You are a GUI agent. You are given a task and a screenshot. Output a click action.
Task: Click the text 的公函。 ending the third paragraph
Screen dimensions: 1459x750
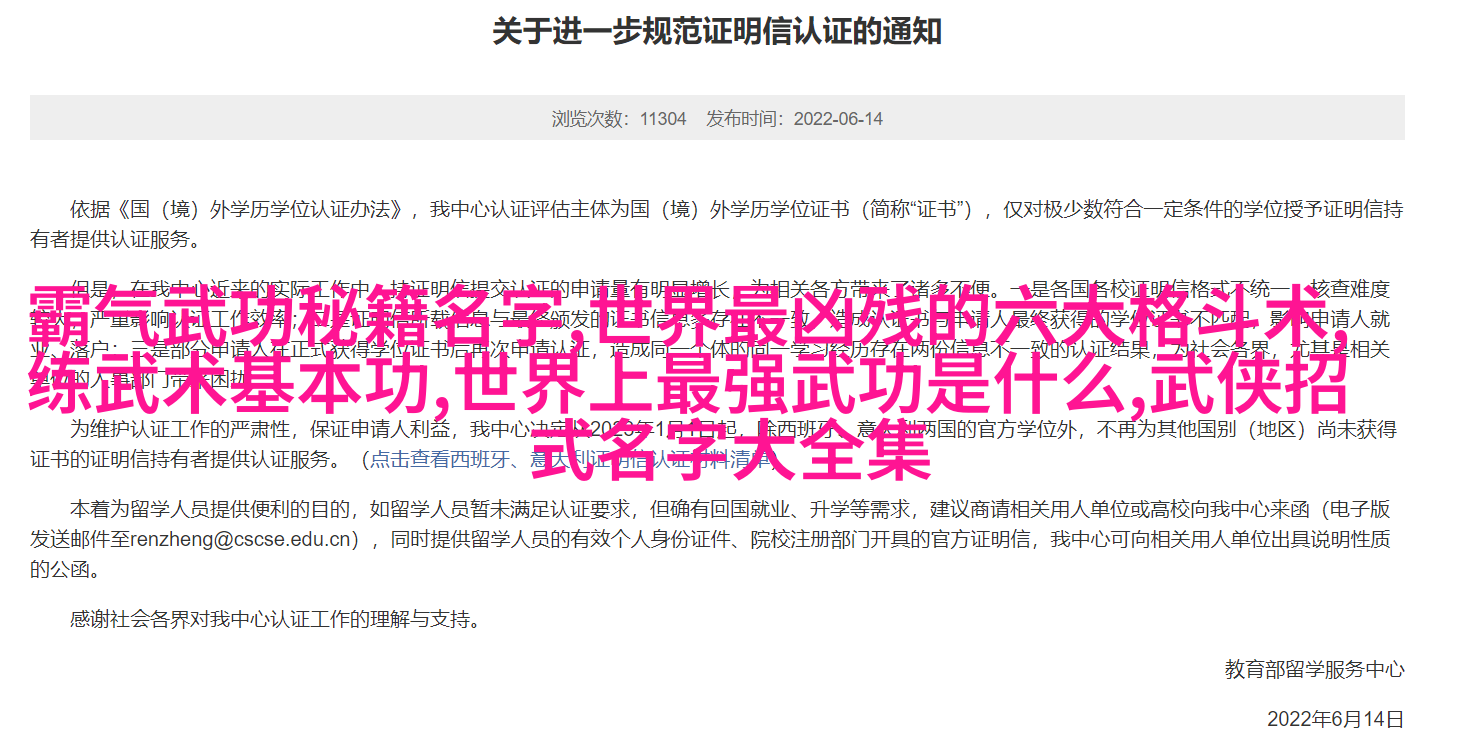(65, 571)
